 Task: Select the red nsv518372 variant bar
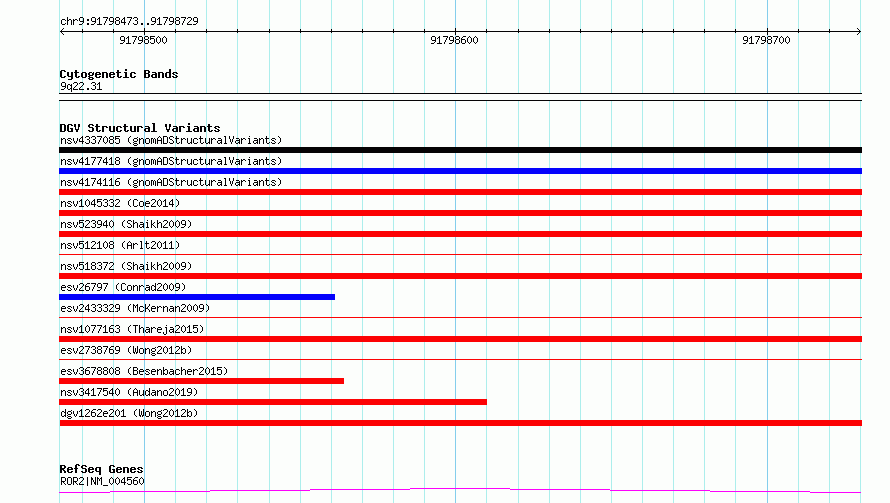(x=460, y=276)
